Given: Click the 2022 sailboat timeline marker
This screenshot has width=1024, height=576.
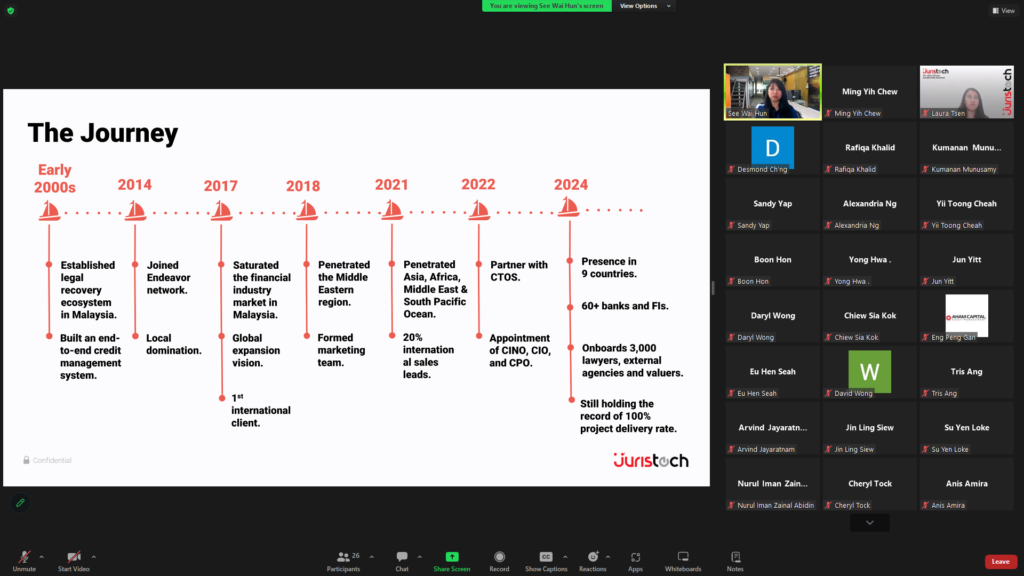Looking at the screenshot, I should coord(479,210).
